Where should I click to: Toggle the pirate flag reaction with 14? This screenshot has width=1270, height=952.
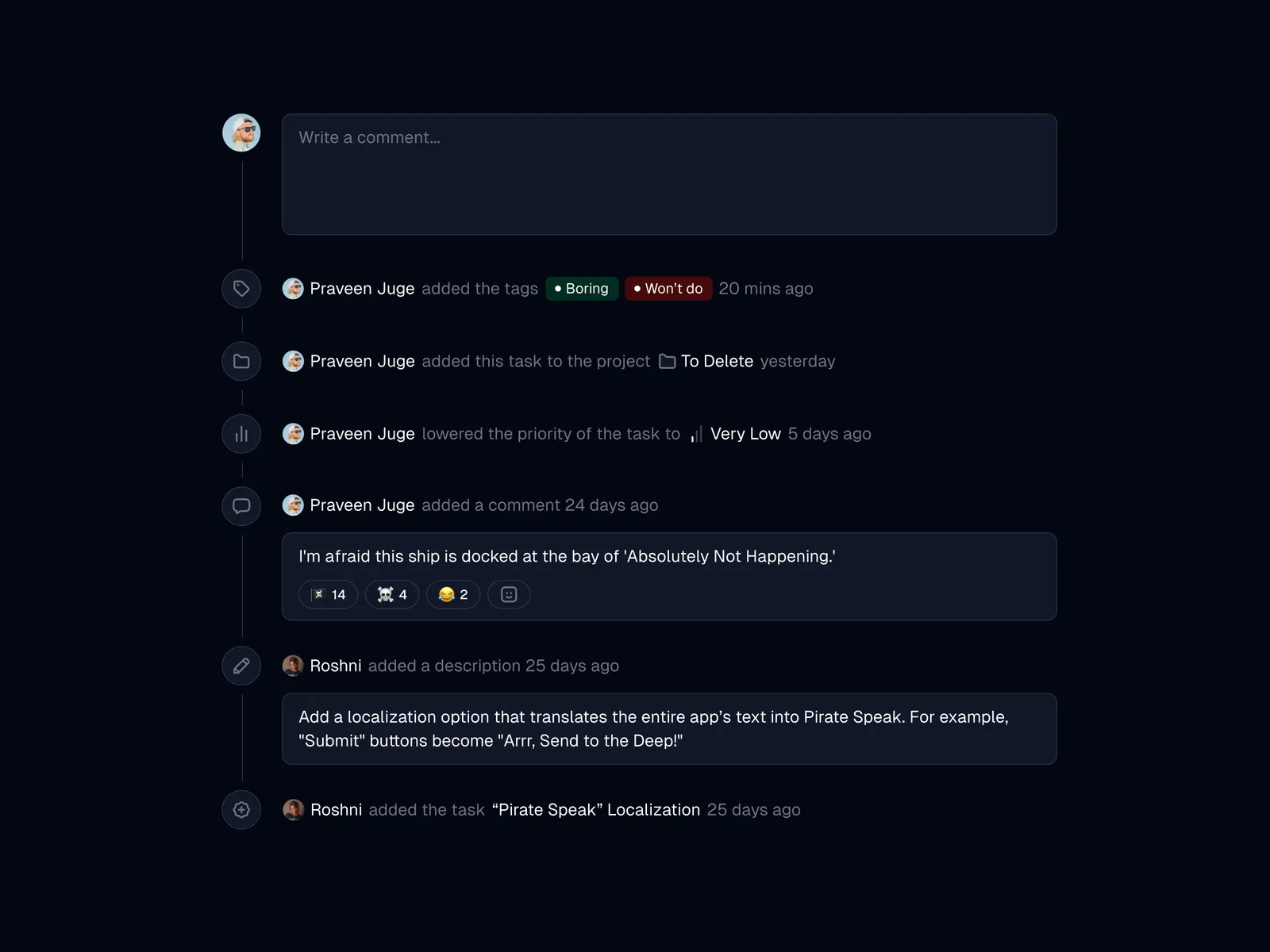click(x=329, y=594)
